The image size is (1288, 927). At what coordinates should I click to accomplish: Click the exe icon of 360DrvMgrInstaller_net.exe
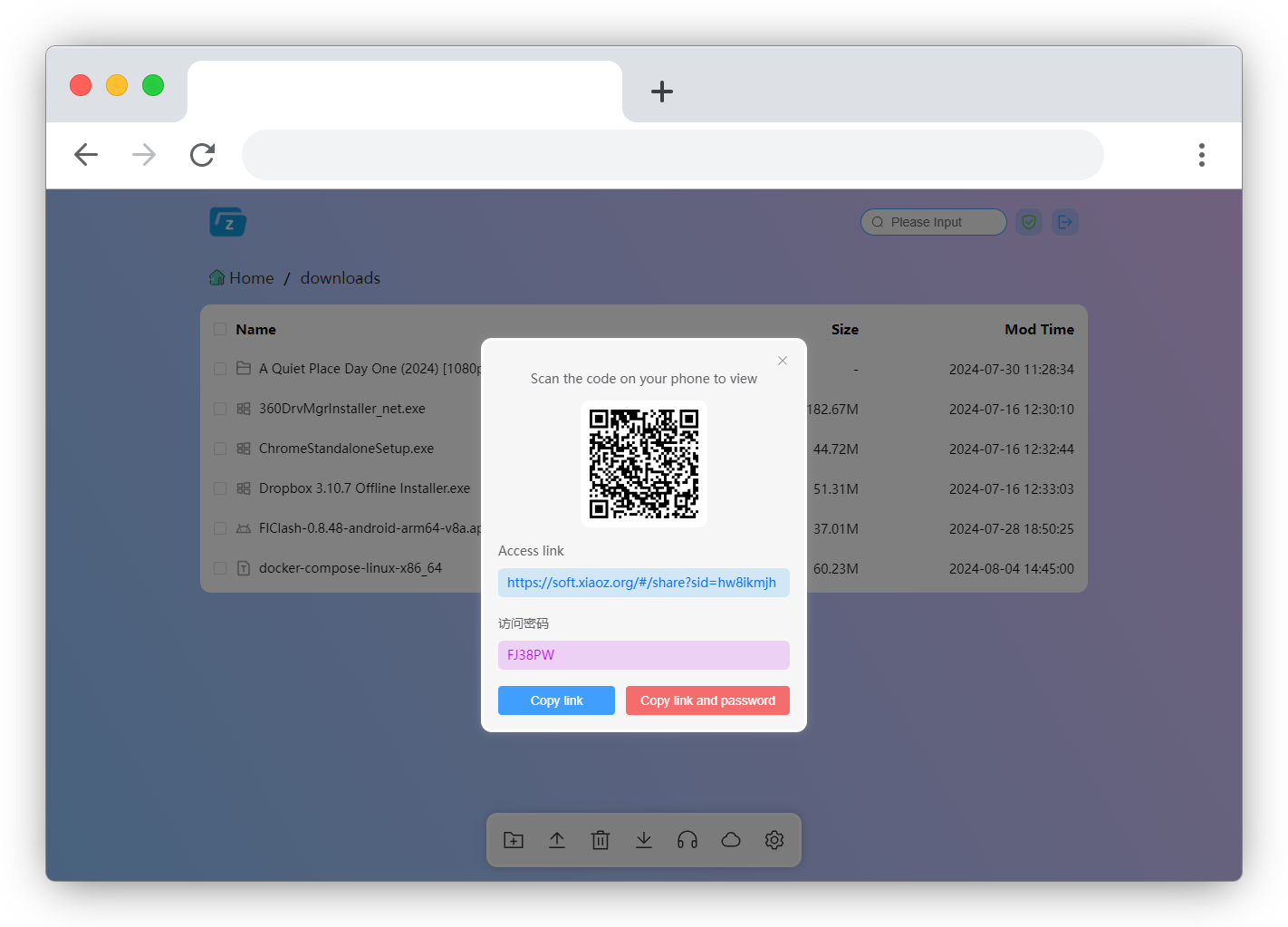[x=244, y=409]
